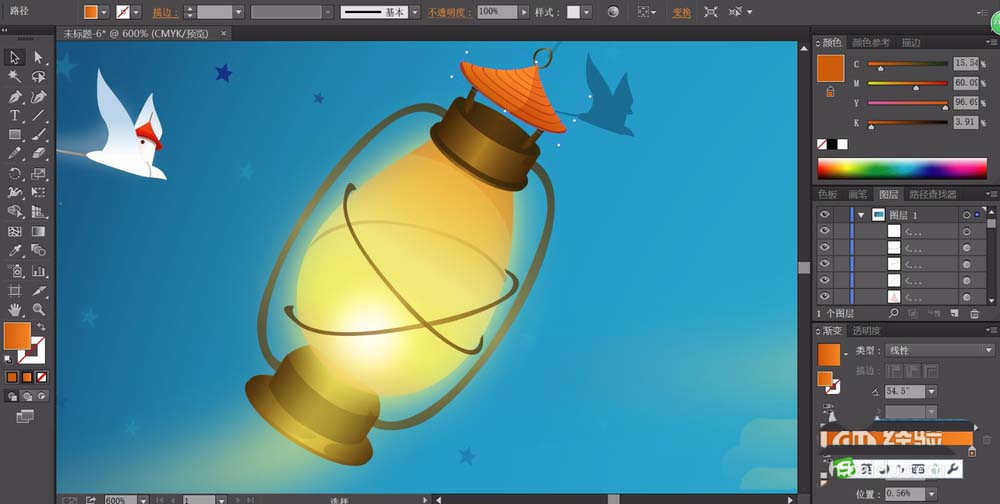The height and width of the screenshot is (504, 1000).
Task: Select the Selection tool (black arrow)
Action: click(15, 57)
